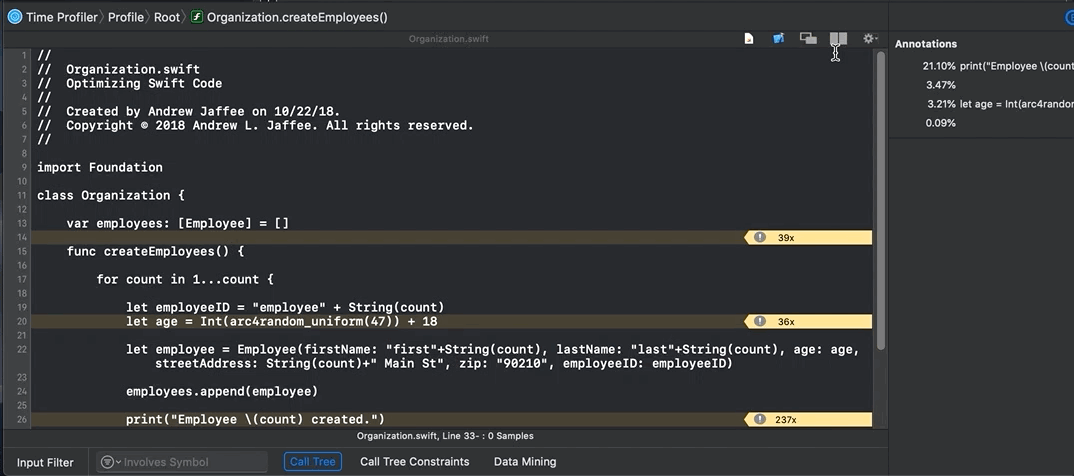Screen dimensions: 1074x476
Task: Click the source editor vertical scrollbar
Action: click(x=880, y=200)
